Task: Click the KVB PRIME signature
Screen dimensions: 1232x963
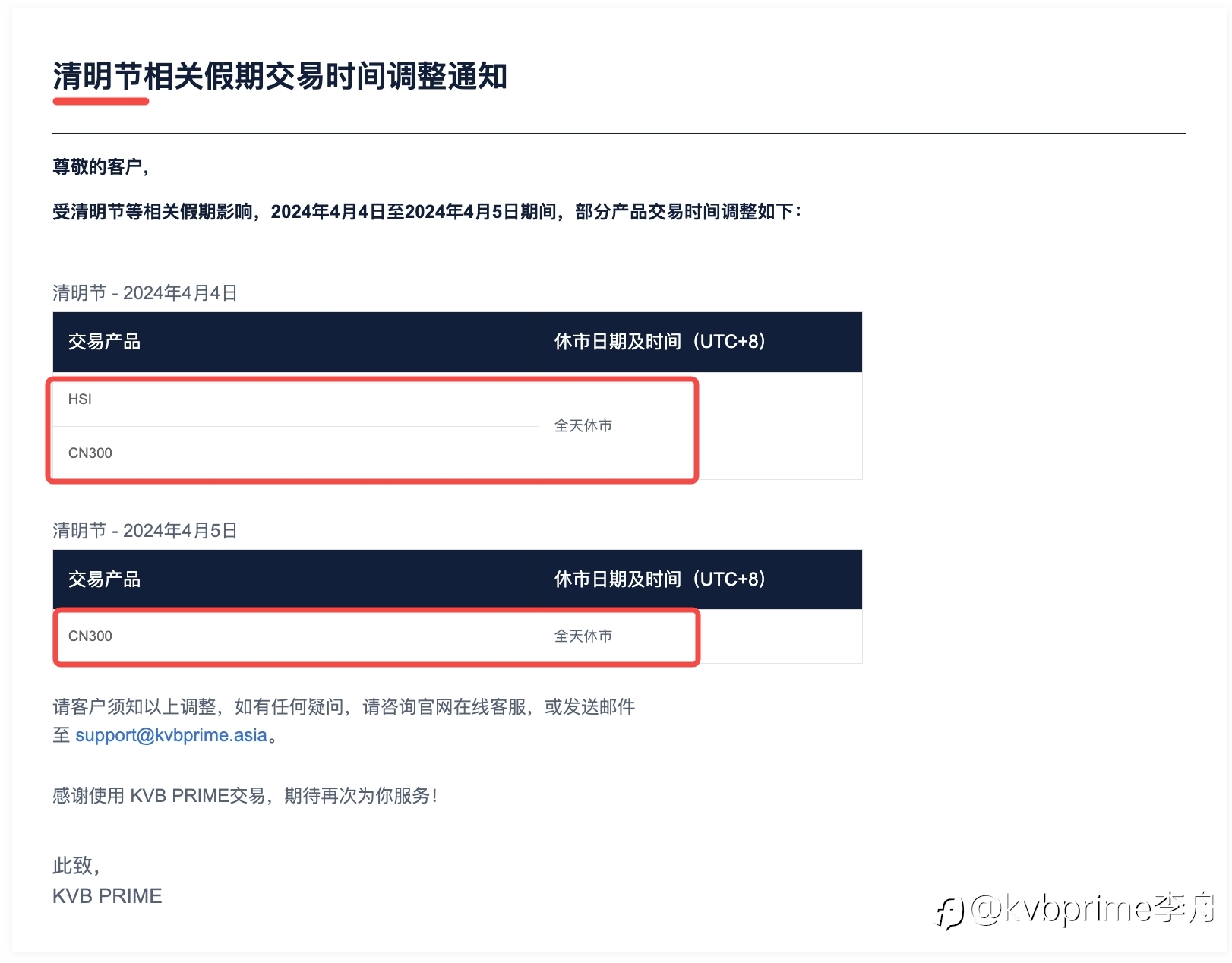Action: (x=107, y=896)
